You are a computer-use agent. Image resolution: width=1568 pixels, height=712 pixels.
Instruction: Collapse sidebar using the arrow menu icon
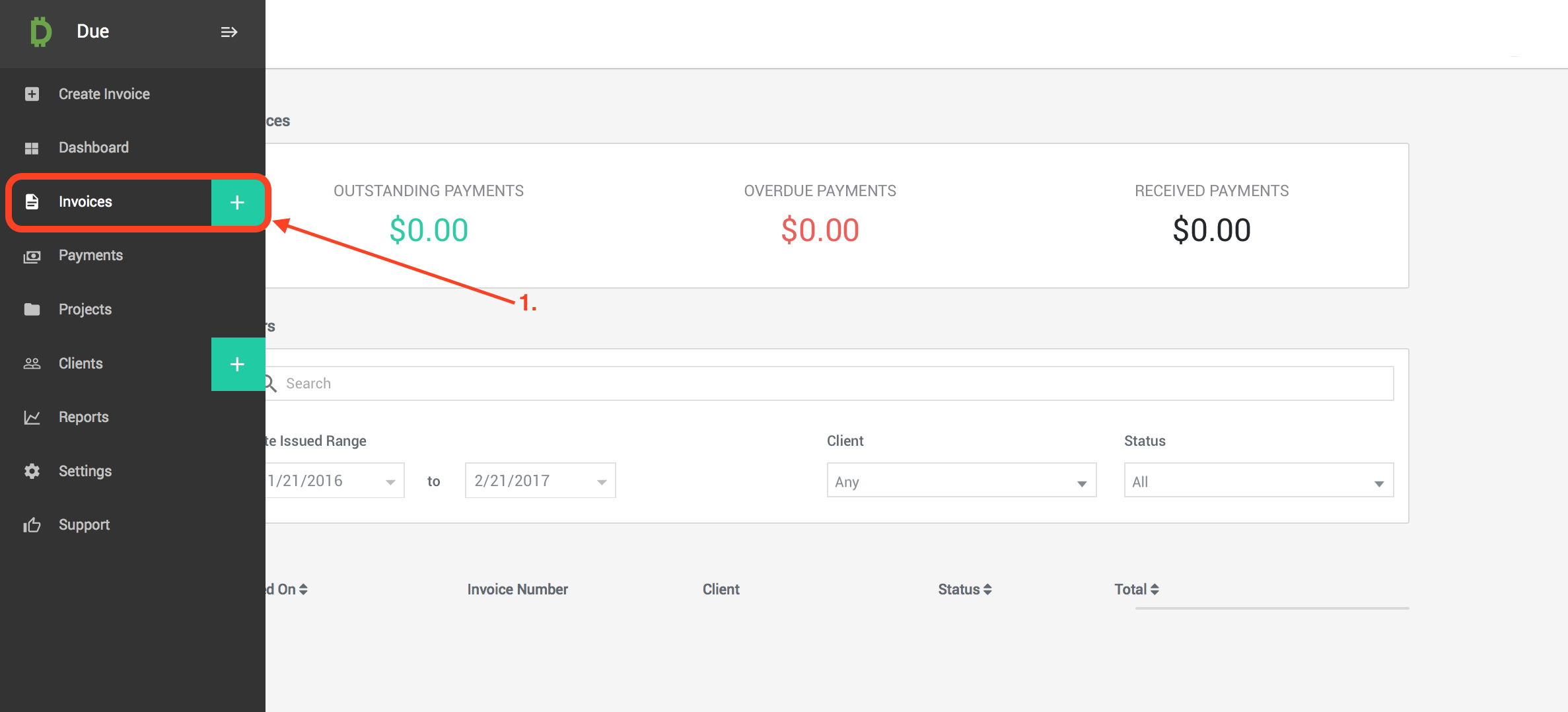point(229,32)
